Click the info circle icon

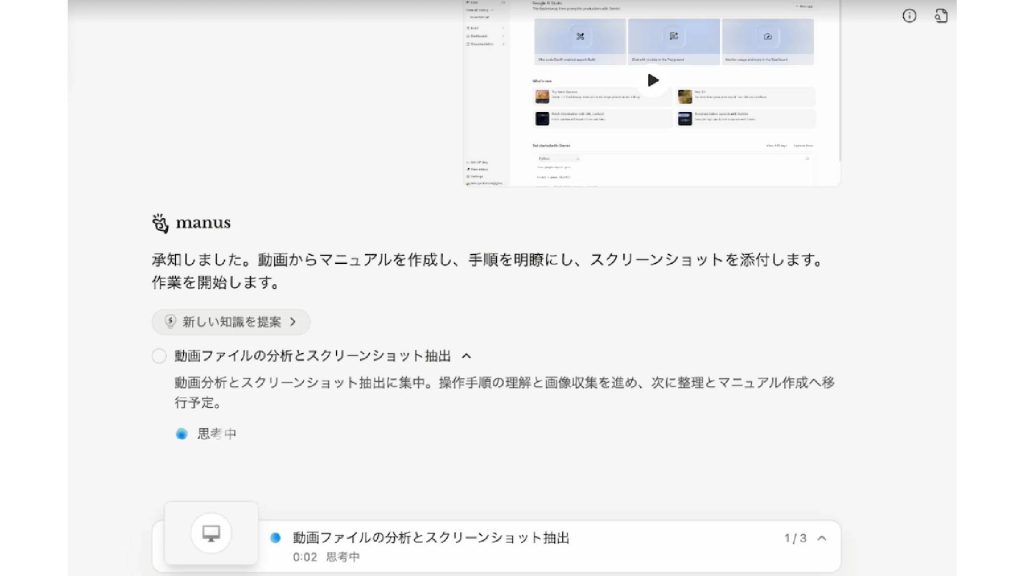point(909,16)
